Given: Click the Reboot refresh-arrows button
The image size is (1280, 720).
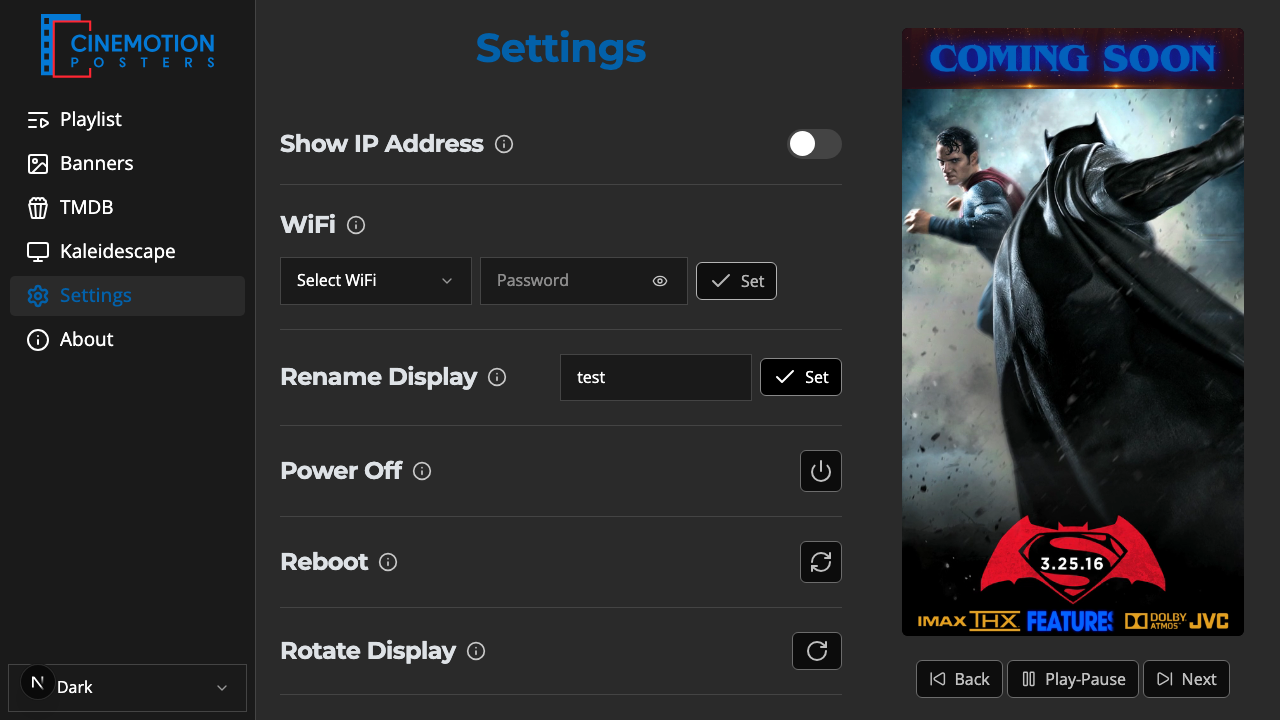Looking at the screenshot, I should (x=821, y=562).
